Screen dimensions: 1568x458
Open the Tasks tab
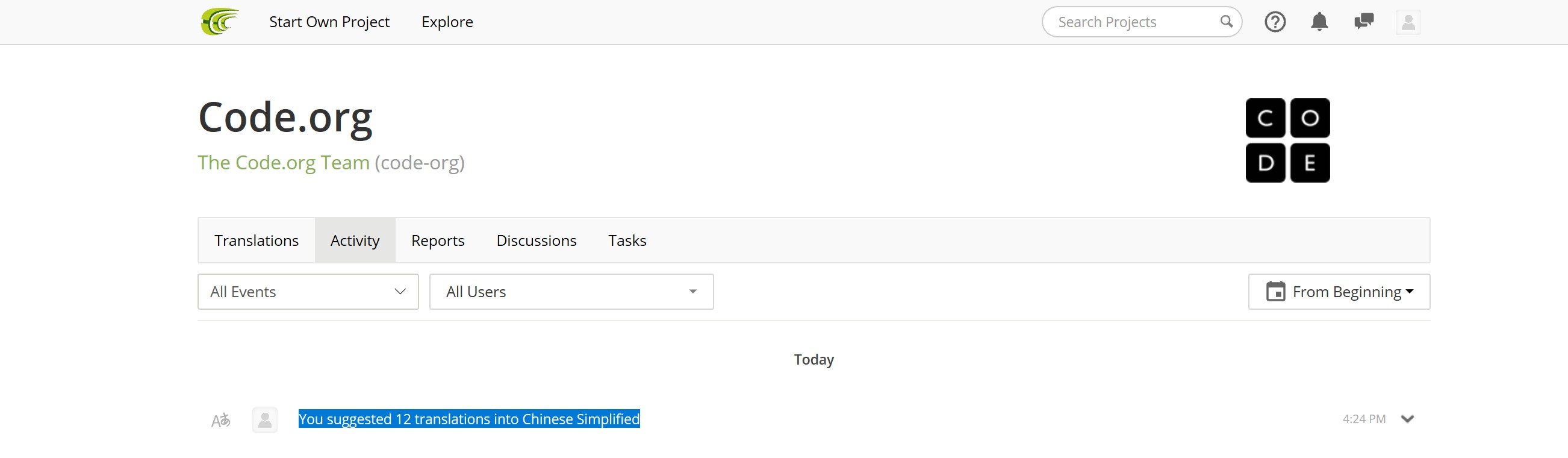[x=627, y=240]
